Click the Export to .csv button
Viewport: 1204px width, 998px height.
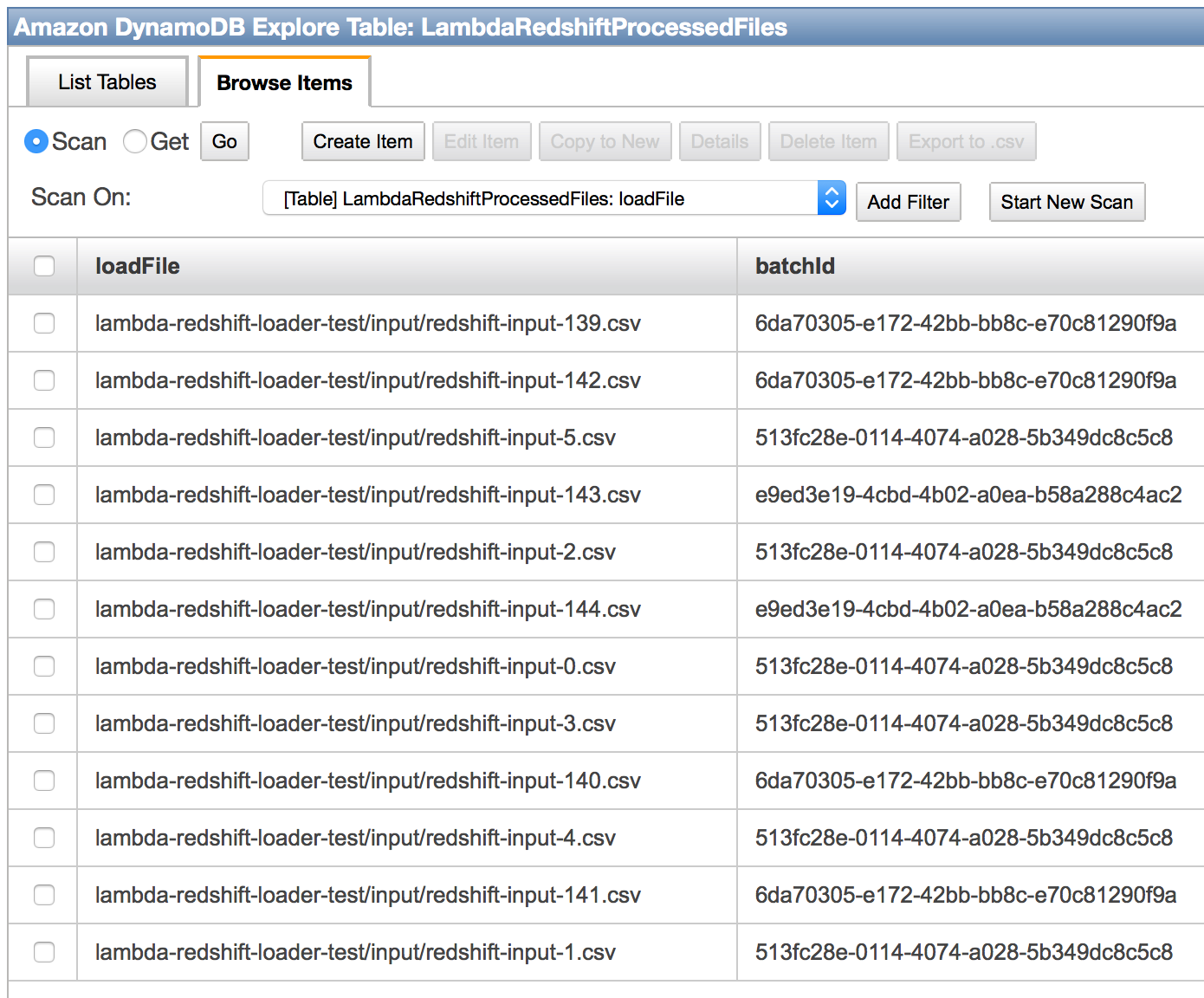coord(967,141)
